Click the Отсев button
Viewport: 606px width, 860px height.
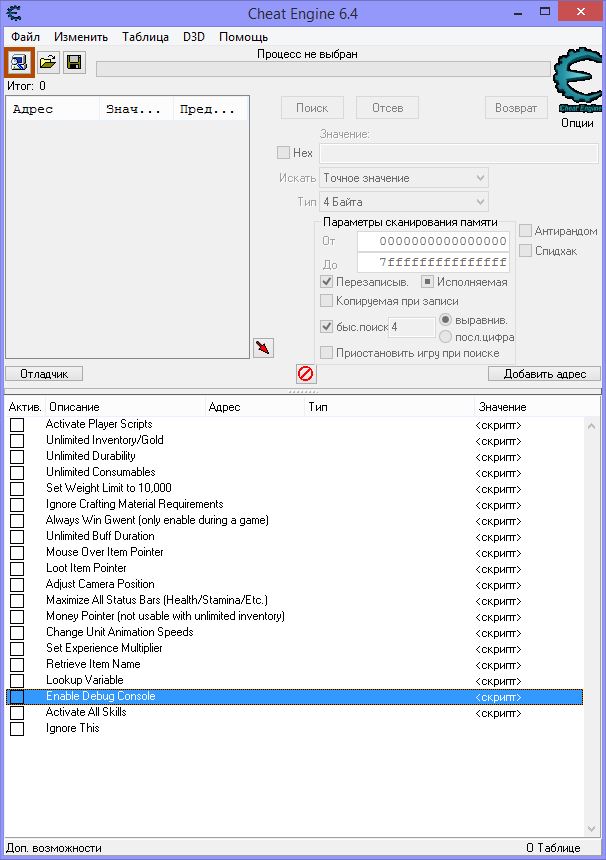388,108
